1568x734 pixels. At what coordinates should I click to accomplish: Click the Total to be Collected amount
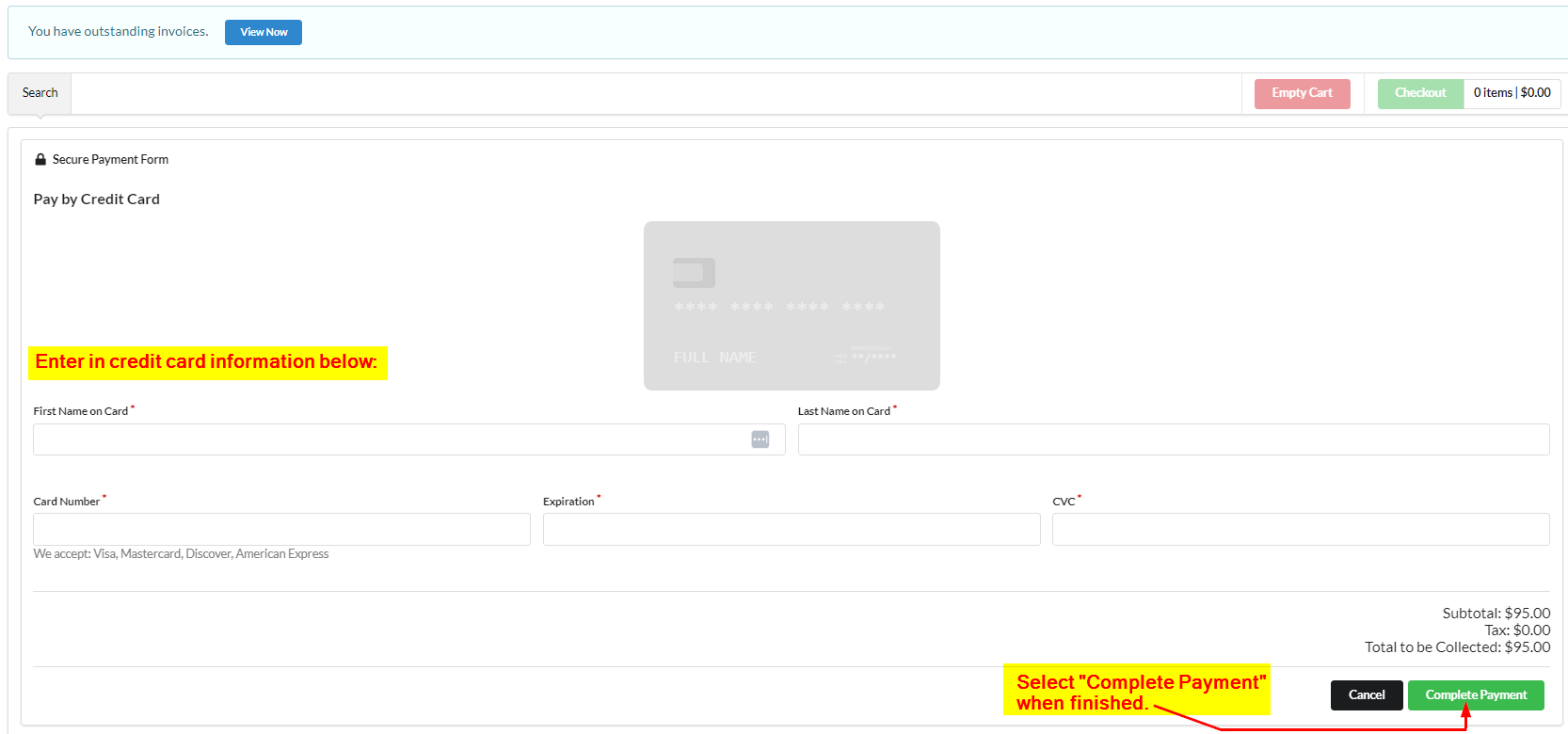coord(1458,647)
